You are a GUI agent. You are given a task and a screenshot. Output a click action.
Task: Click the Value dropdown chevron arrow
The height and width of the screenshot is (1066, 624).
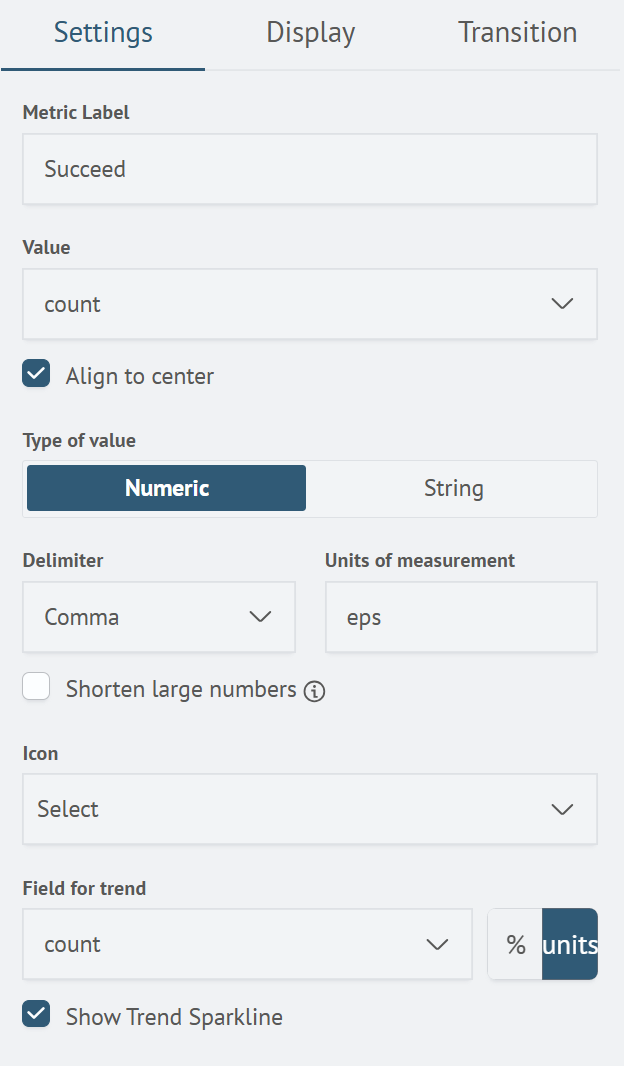click(x=562, y=304)
